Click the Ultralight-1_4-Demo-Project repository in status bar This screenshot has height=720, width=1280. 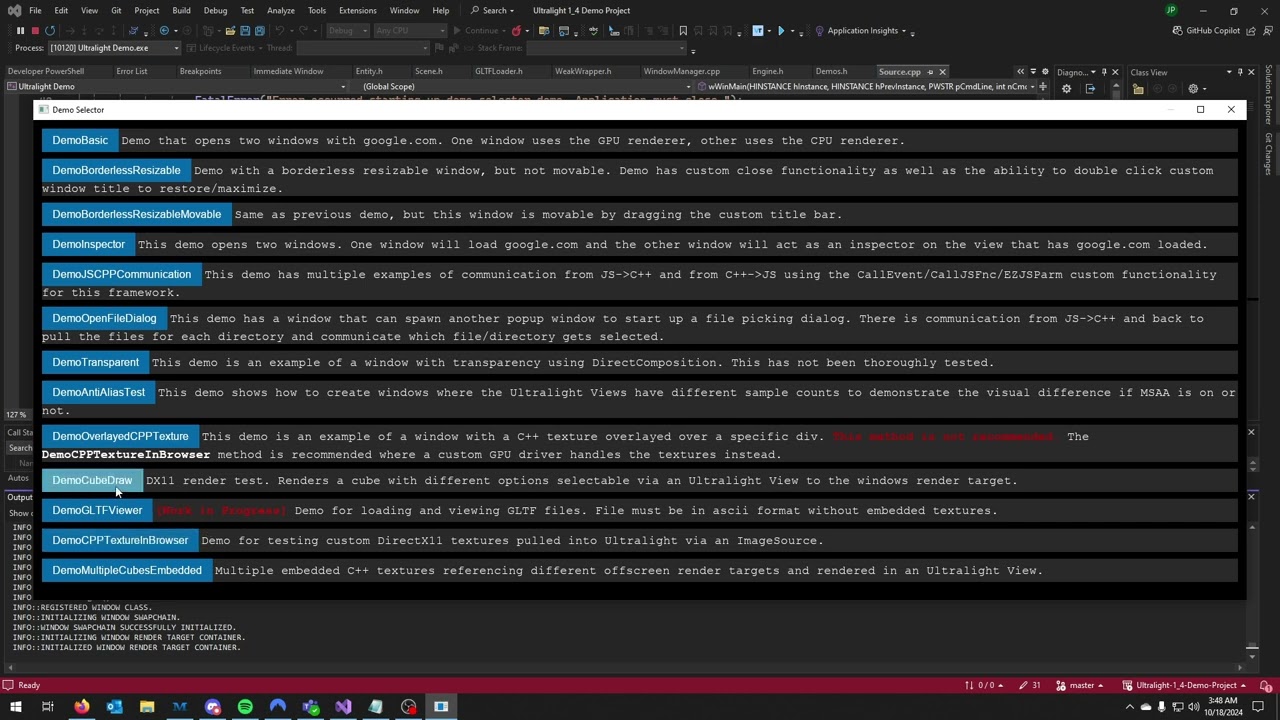[1185, 685]
